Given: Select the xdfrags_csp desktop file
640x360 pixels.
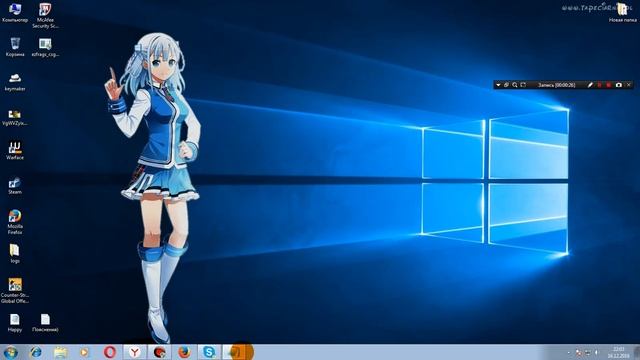Looking at the screenshot, I should click(45, 47).
